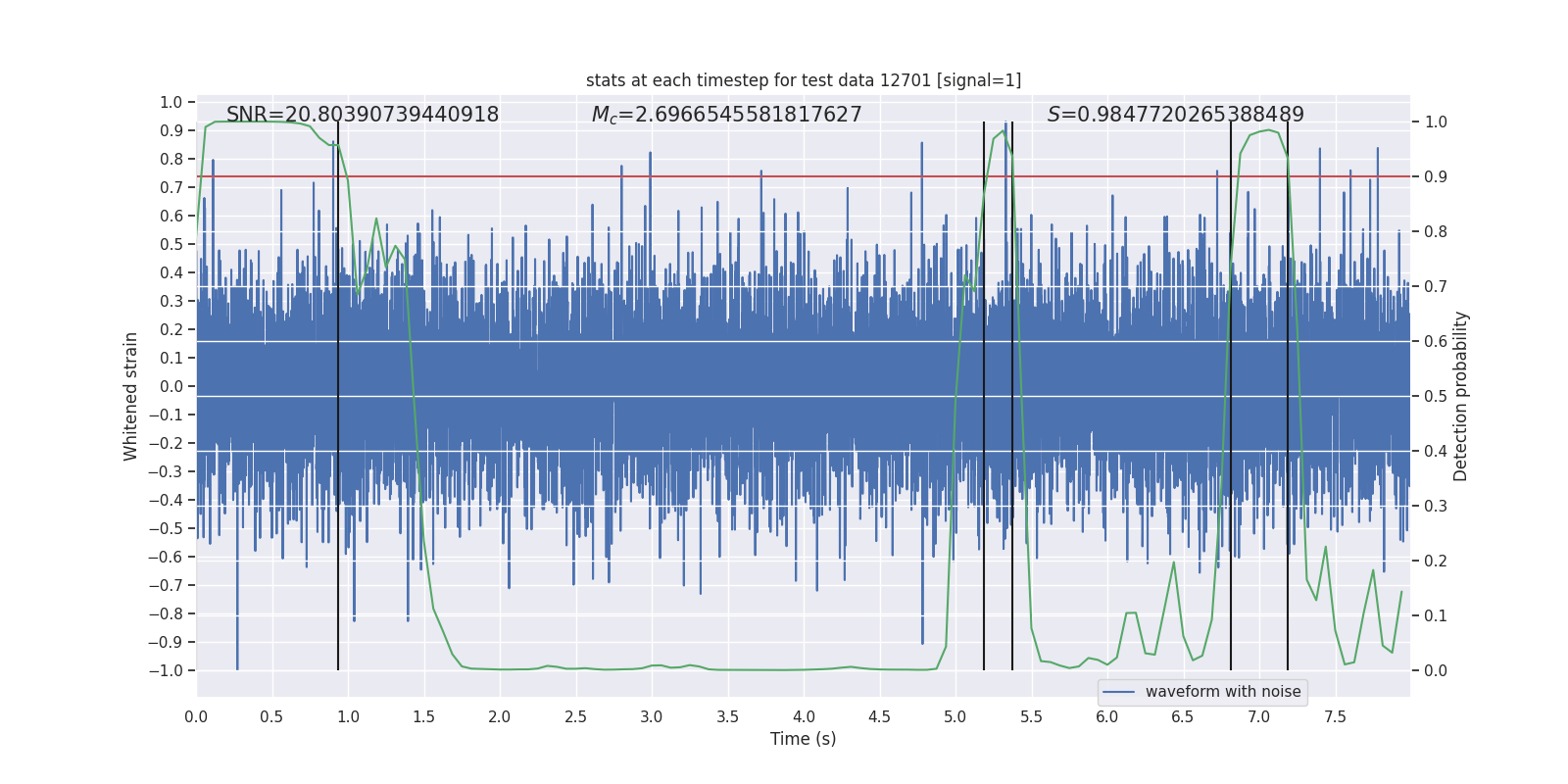
Task: Click the 'Whitened strain' y-axis label
Action: tap(130, 396)
